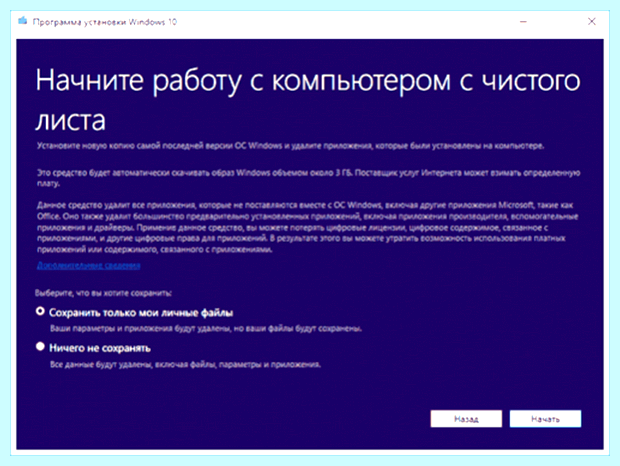Screen dimensions: 620x466
Task: Click the "Назад" button
Action: (466, 419)
